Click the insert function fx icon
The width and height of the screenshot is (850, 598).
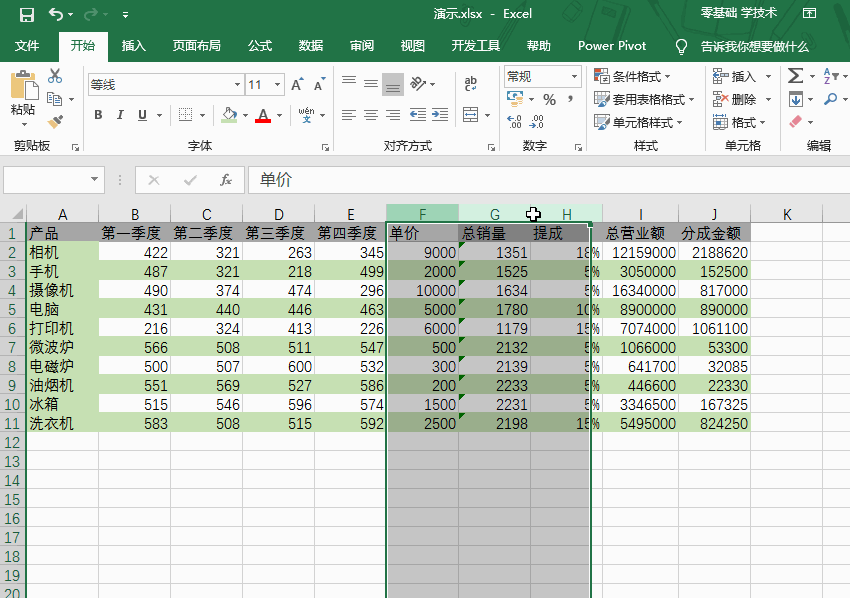click(x=226, y=180)
